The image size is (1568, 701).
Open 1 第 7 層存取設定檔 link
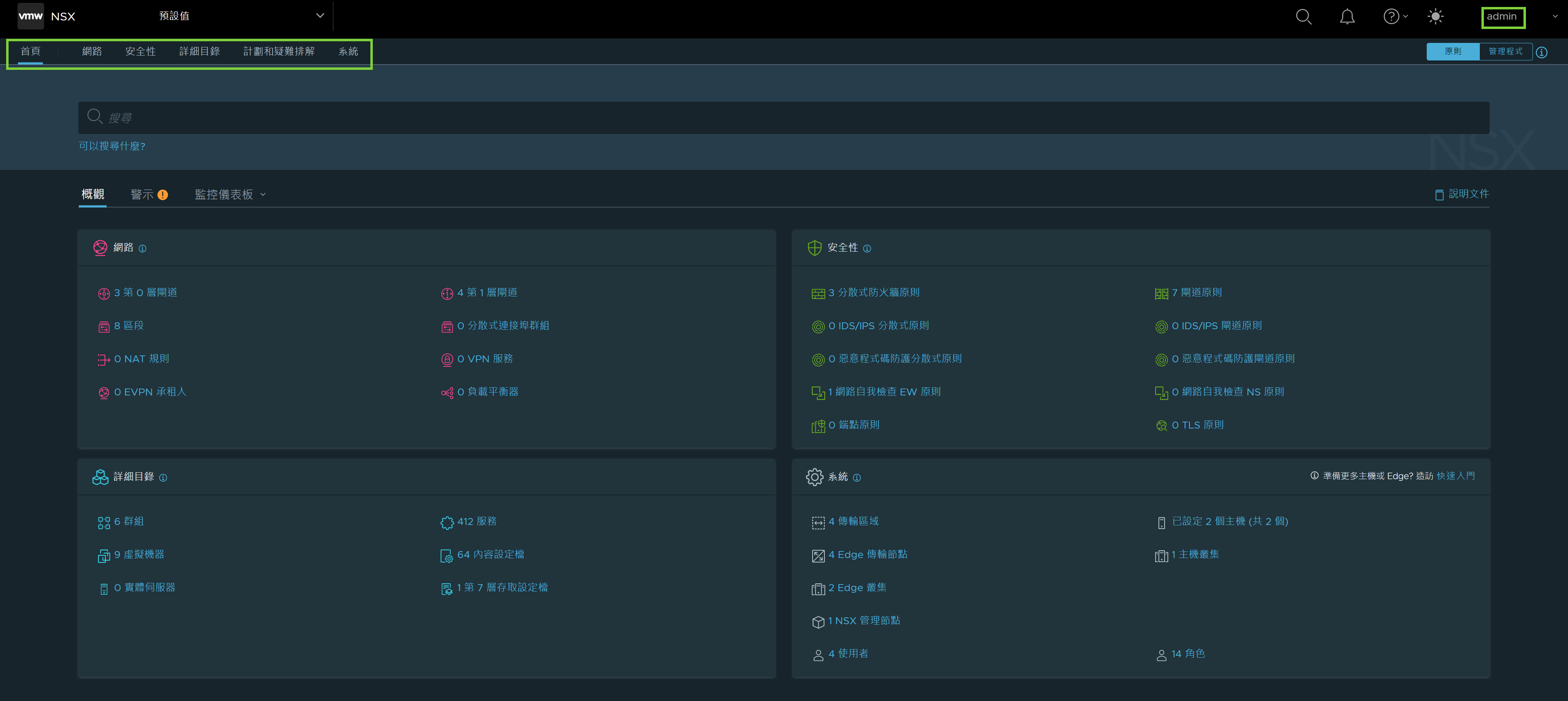(502, 588)
